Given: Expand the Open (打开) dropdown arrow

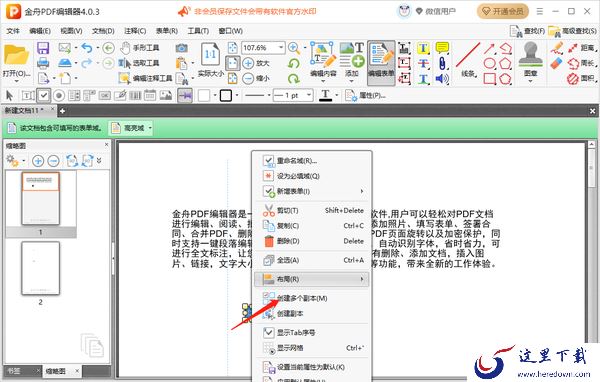Looking at the screenshot, I should pos(16,81).
